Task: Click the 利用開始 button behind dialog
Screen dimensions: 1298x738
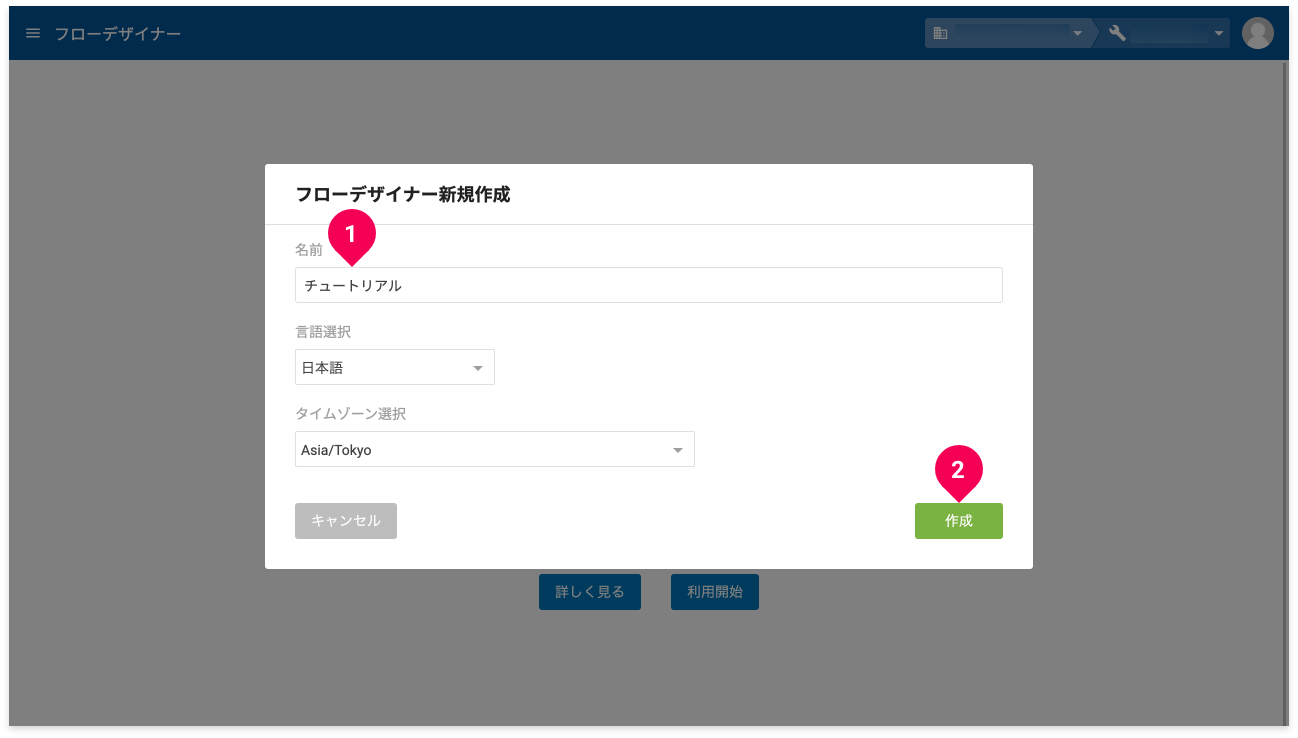Action: point(715,592)
